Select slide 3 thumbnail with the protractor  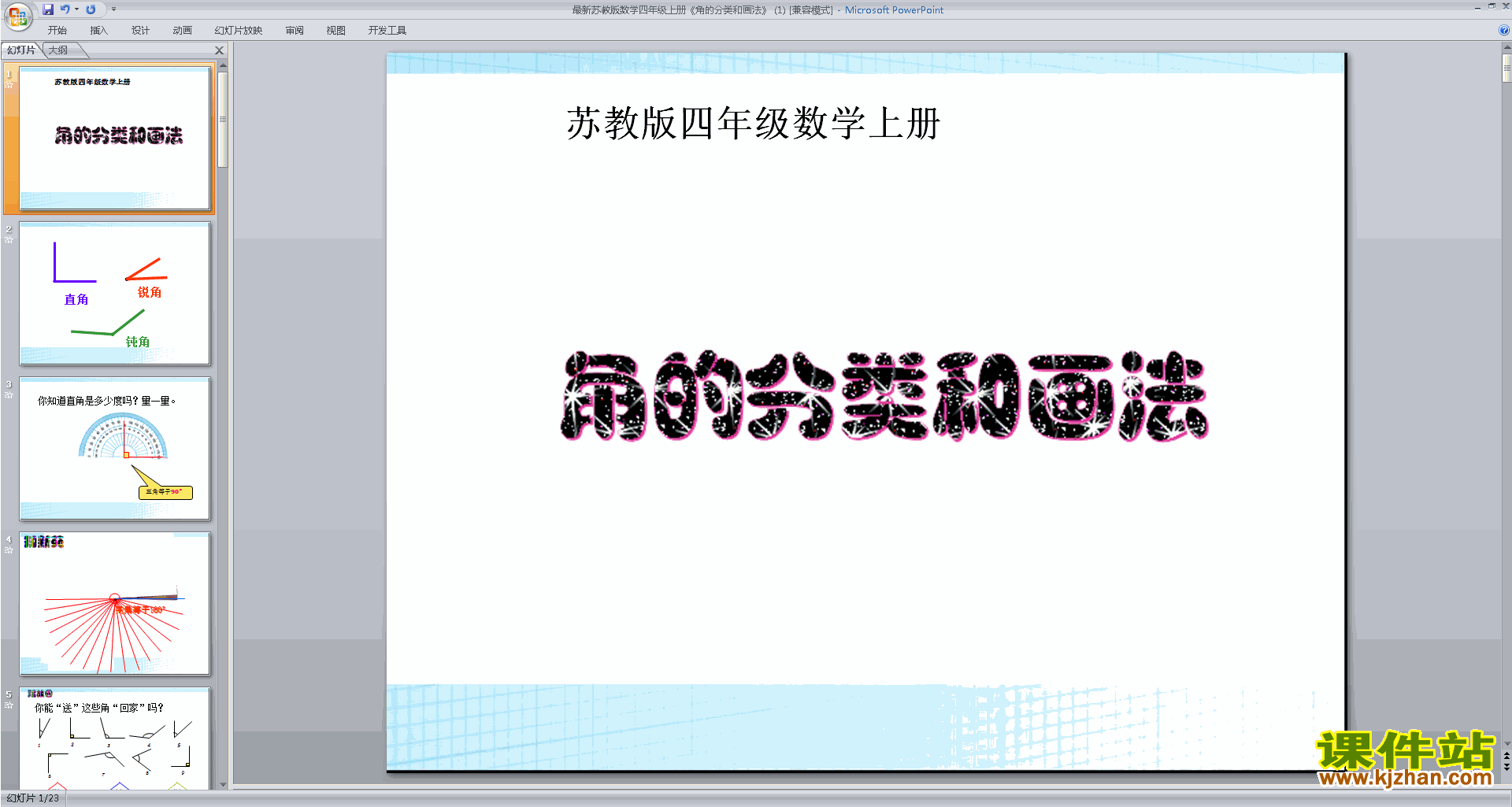(115, 448)
